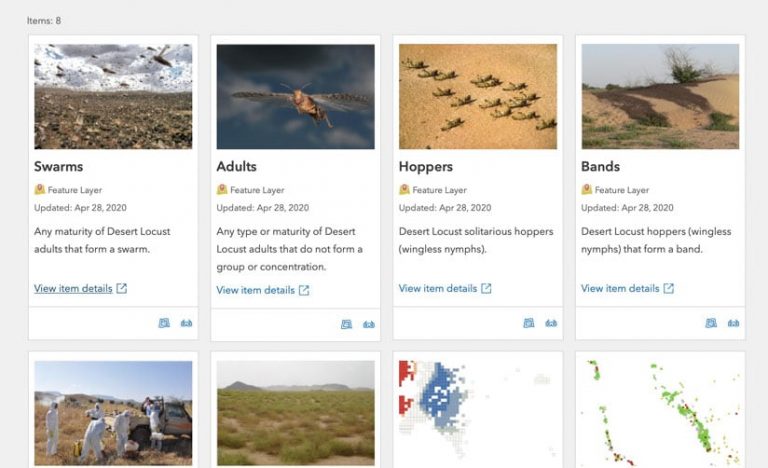Click the binoculars icon on the Adults card
This screenshot has height=468, width=768.
point(368,324)
